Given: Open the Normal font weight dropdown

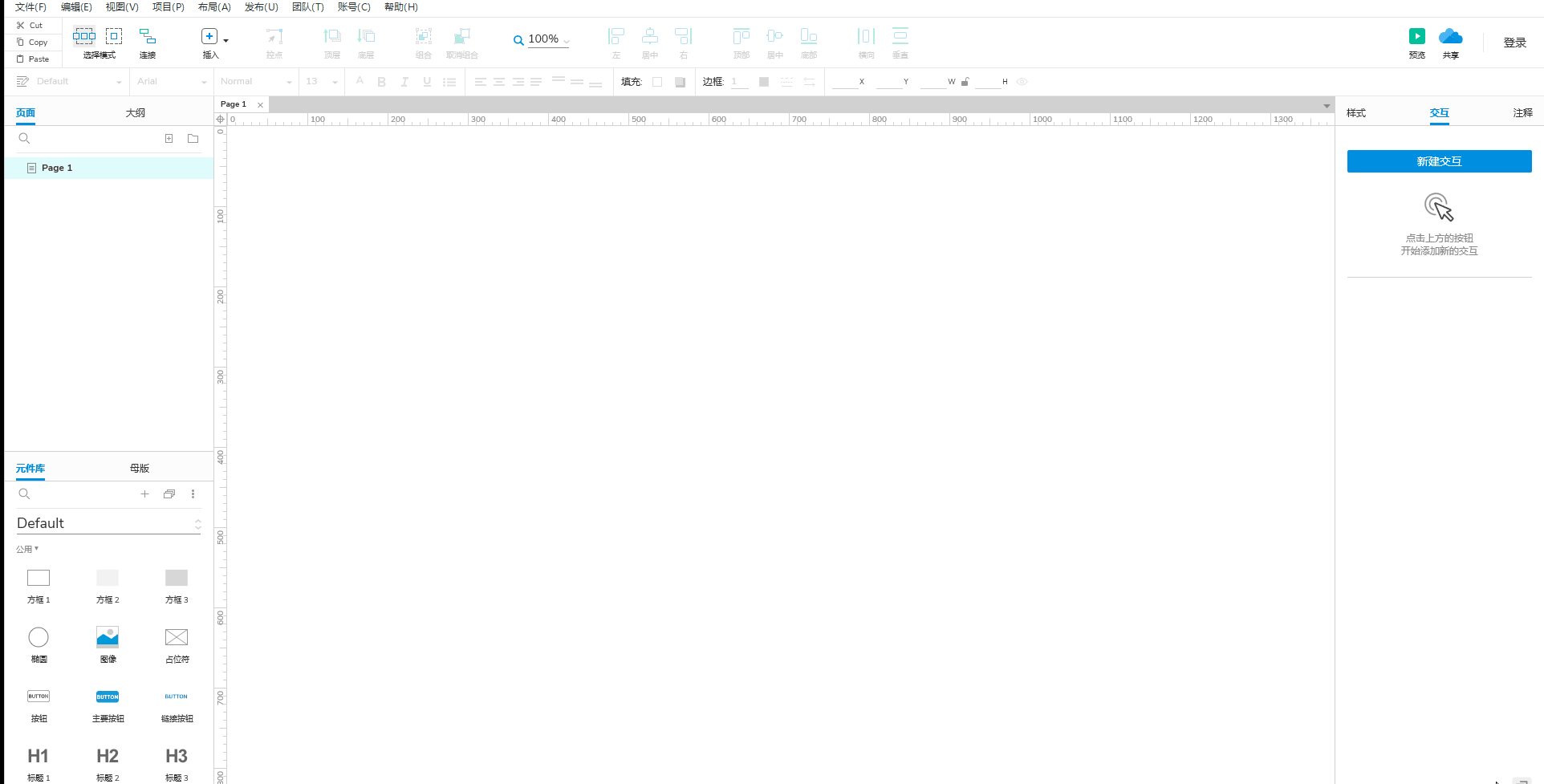Looking at the screenshot, I should coord(256,82).
